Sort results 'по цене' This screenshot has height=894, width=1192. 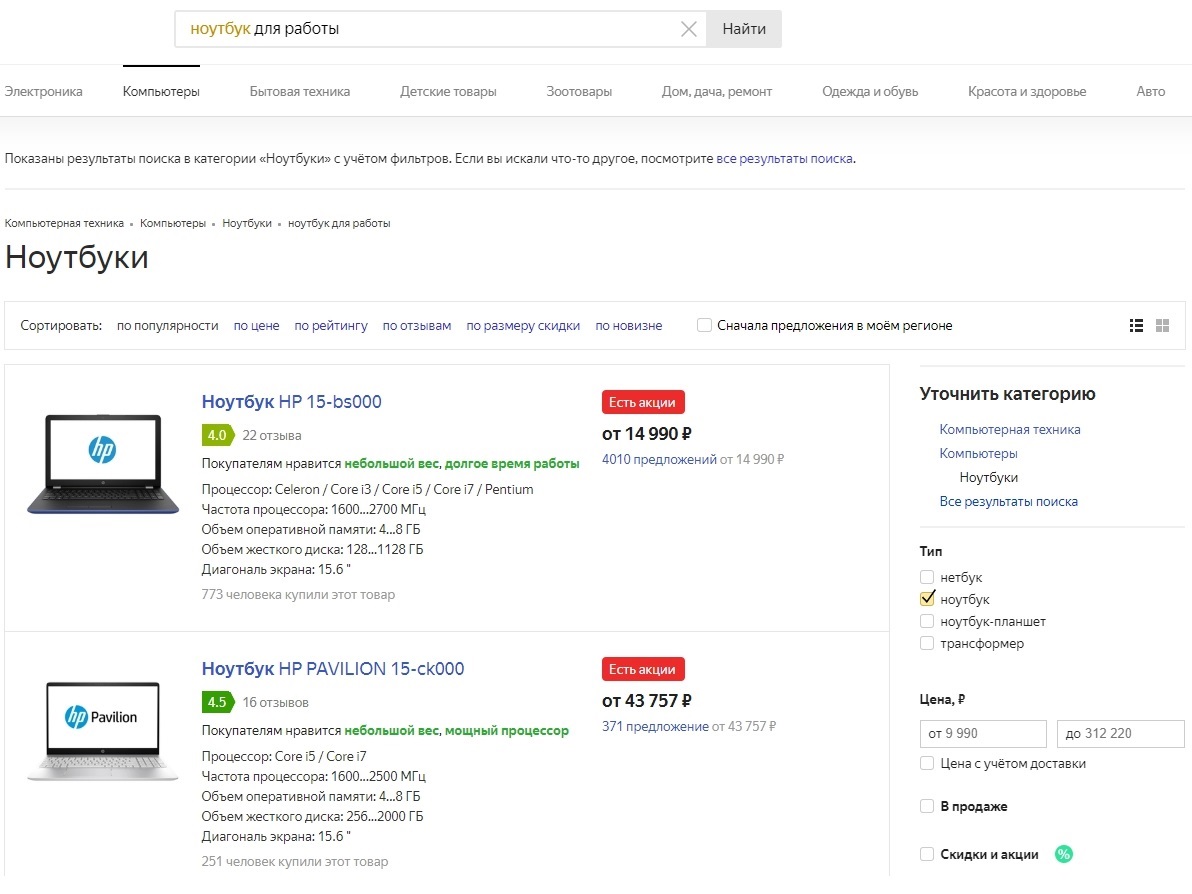click(x=256, y=325)
